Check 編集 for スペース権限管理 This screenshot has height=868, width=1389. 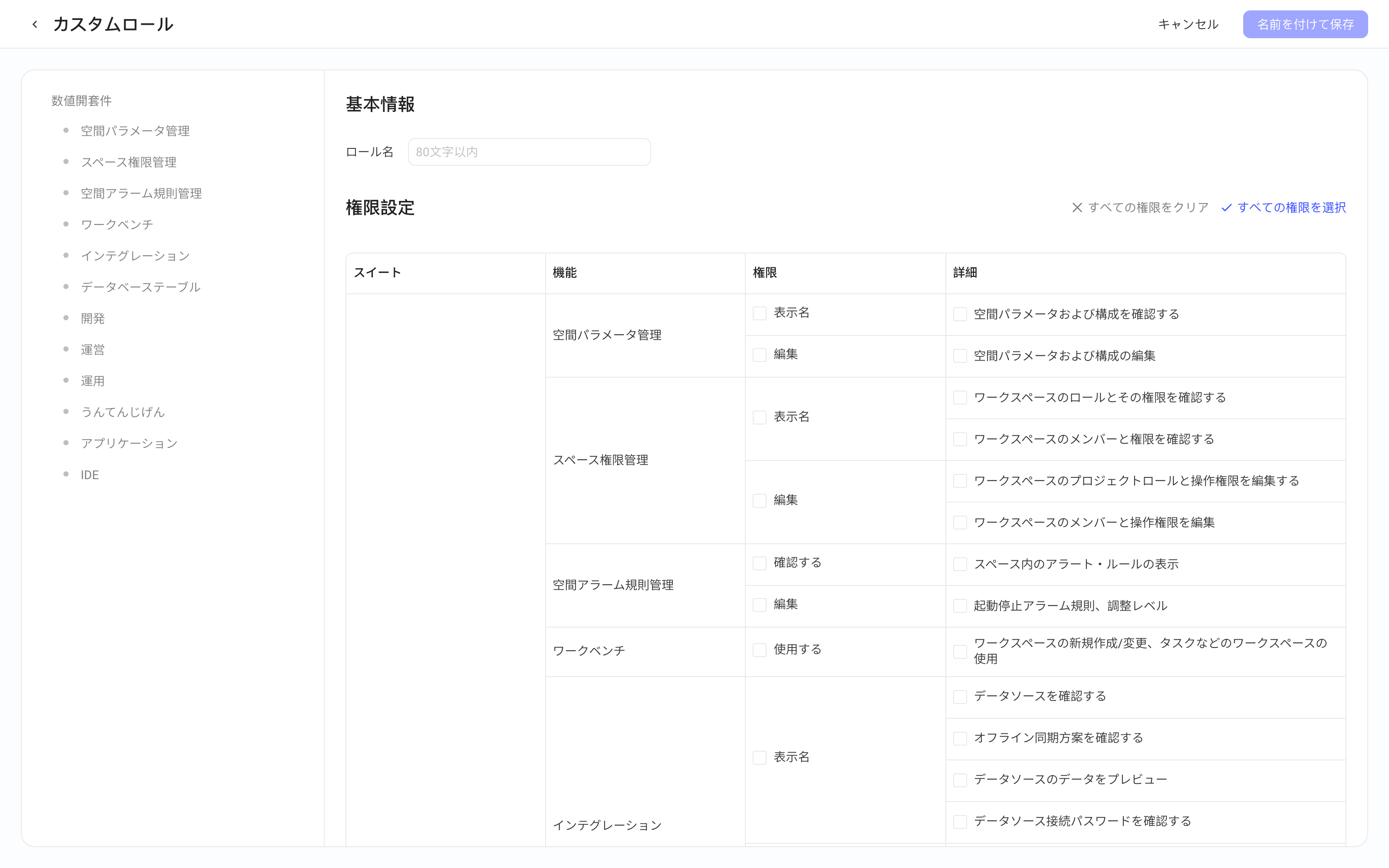759,500
